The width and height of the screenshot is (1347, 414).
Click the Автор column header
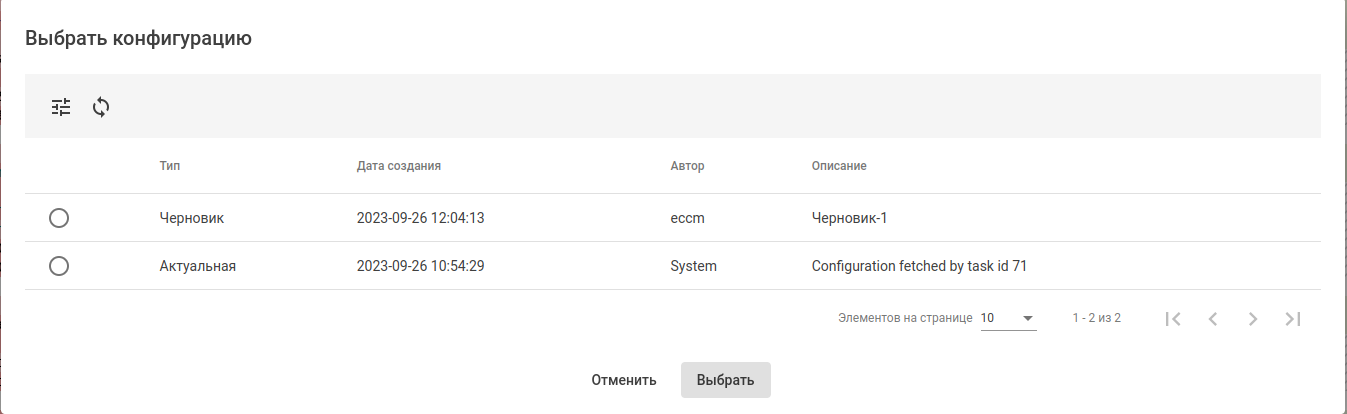pyautogui.click(x=687, y=166)
